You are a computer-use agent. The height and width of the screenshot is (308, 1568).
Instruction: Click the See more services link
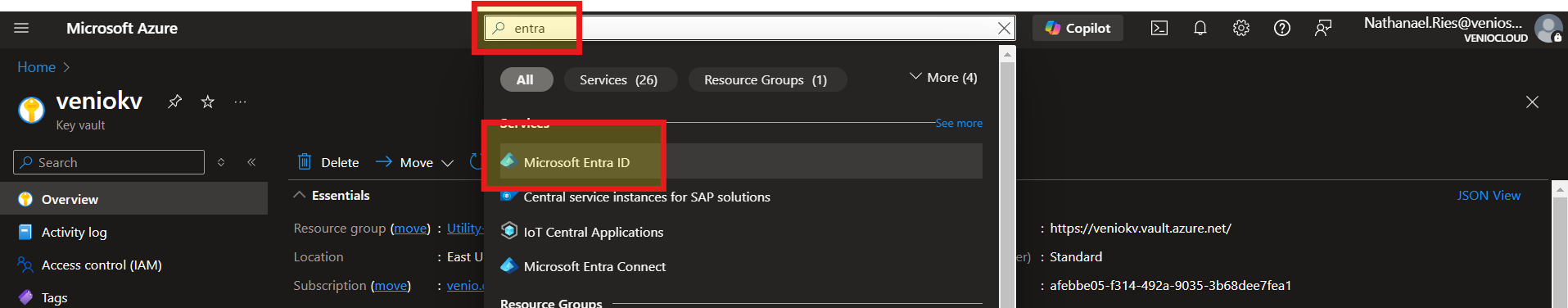pos(959,123)
